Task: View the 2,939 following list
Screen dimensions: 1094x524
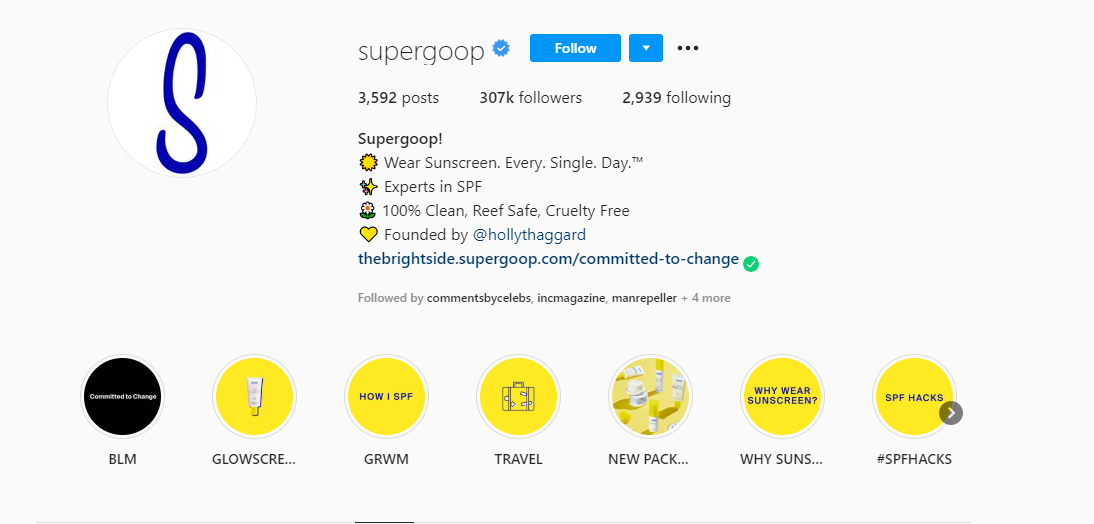Action: 676,98
